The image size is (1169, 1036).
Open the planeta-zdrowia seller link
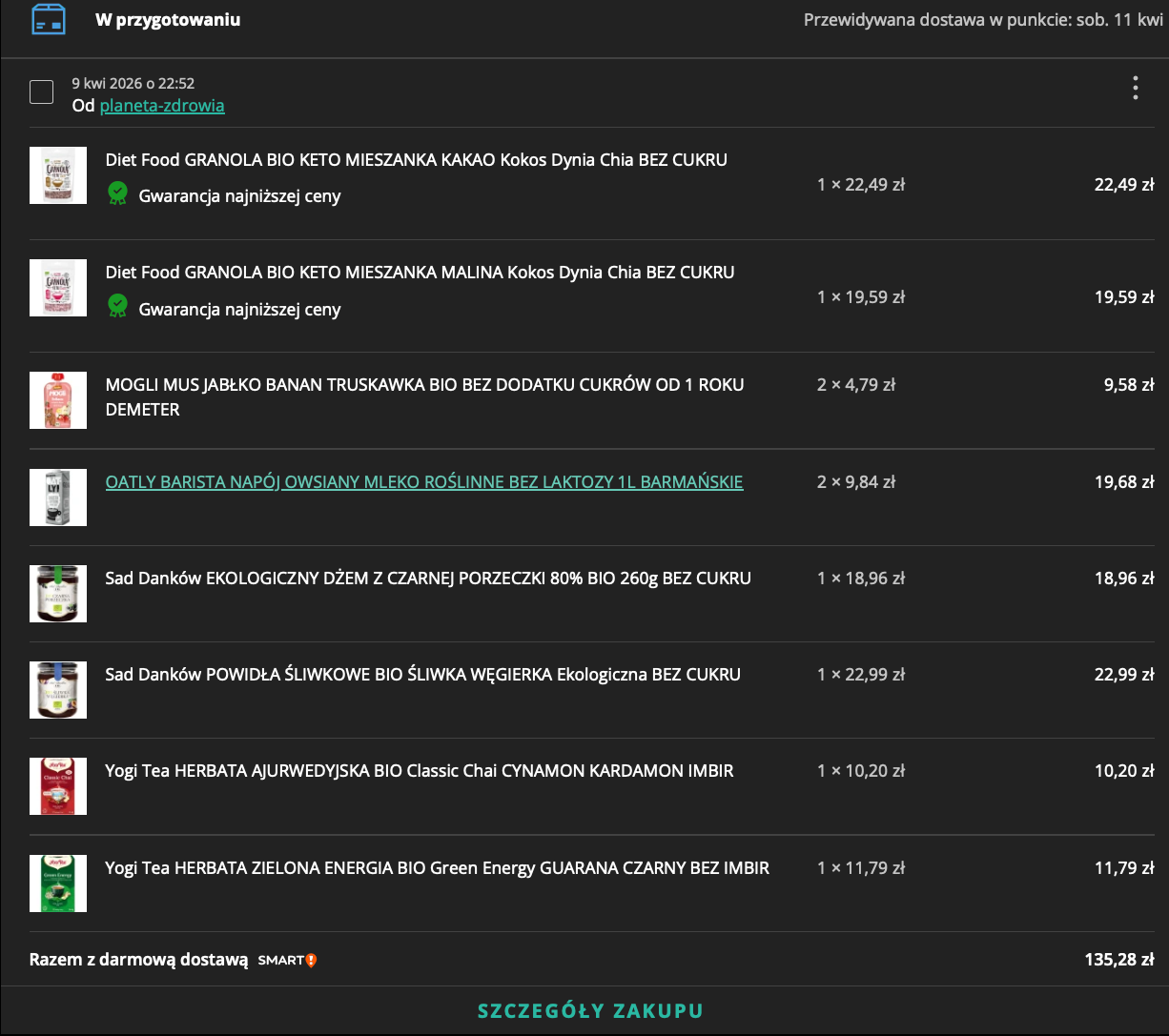point(162,106)
